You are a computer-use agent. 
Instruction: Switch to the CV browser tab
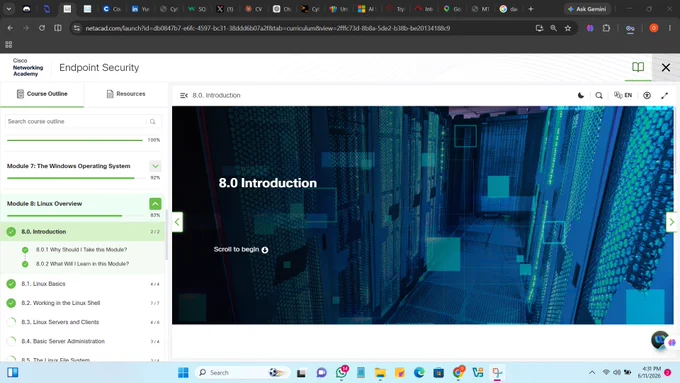pyautogui.click(x=254, y=9)
